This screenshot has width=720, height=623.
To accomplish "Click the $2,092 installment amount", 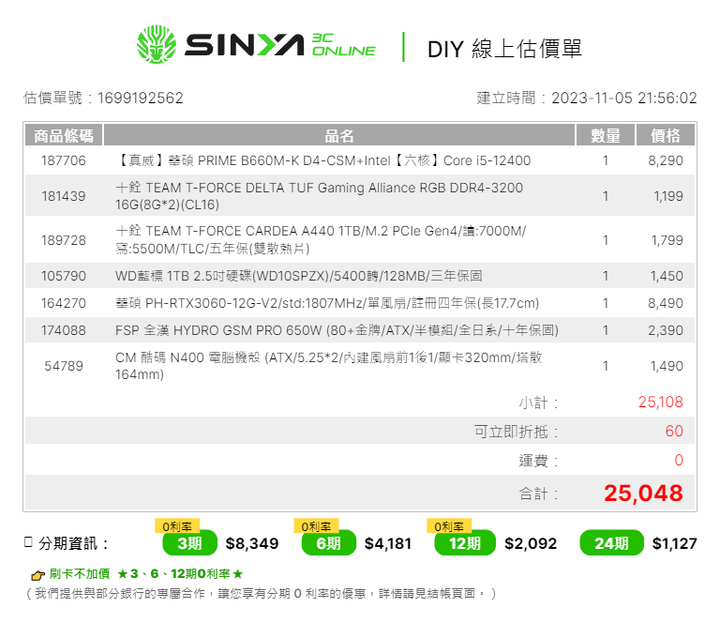I will click(530, 544).
